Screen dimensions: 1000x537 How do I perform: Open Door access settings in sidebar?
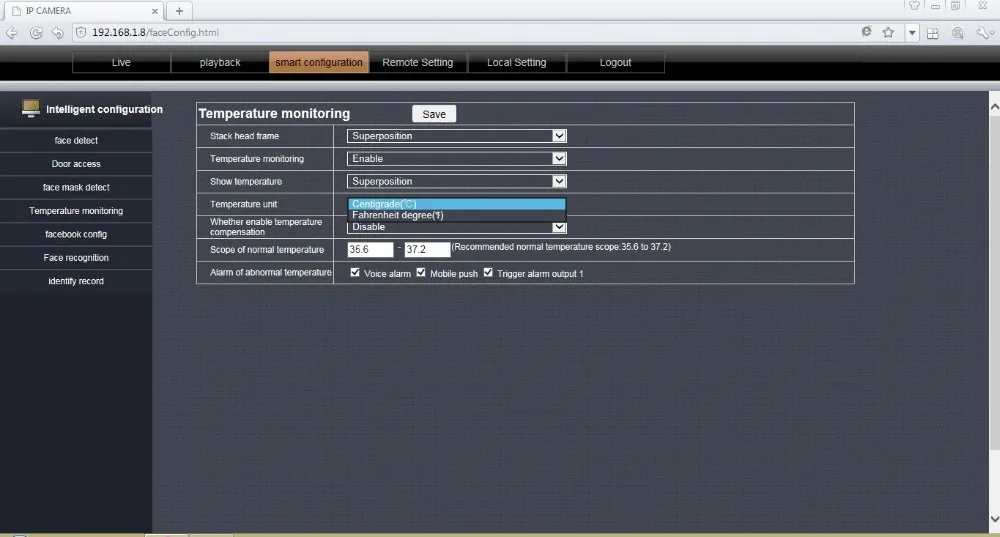(76, 164)
